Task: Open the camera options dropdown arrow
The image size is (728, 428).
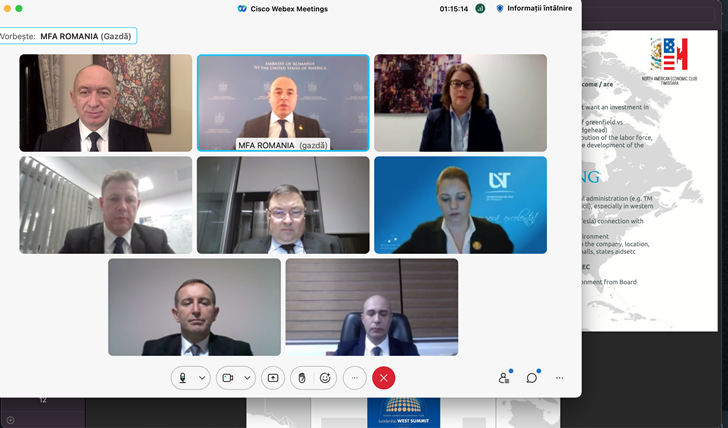Action: [x=247, y=378]
